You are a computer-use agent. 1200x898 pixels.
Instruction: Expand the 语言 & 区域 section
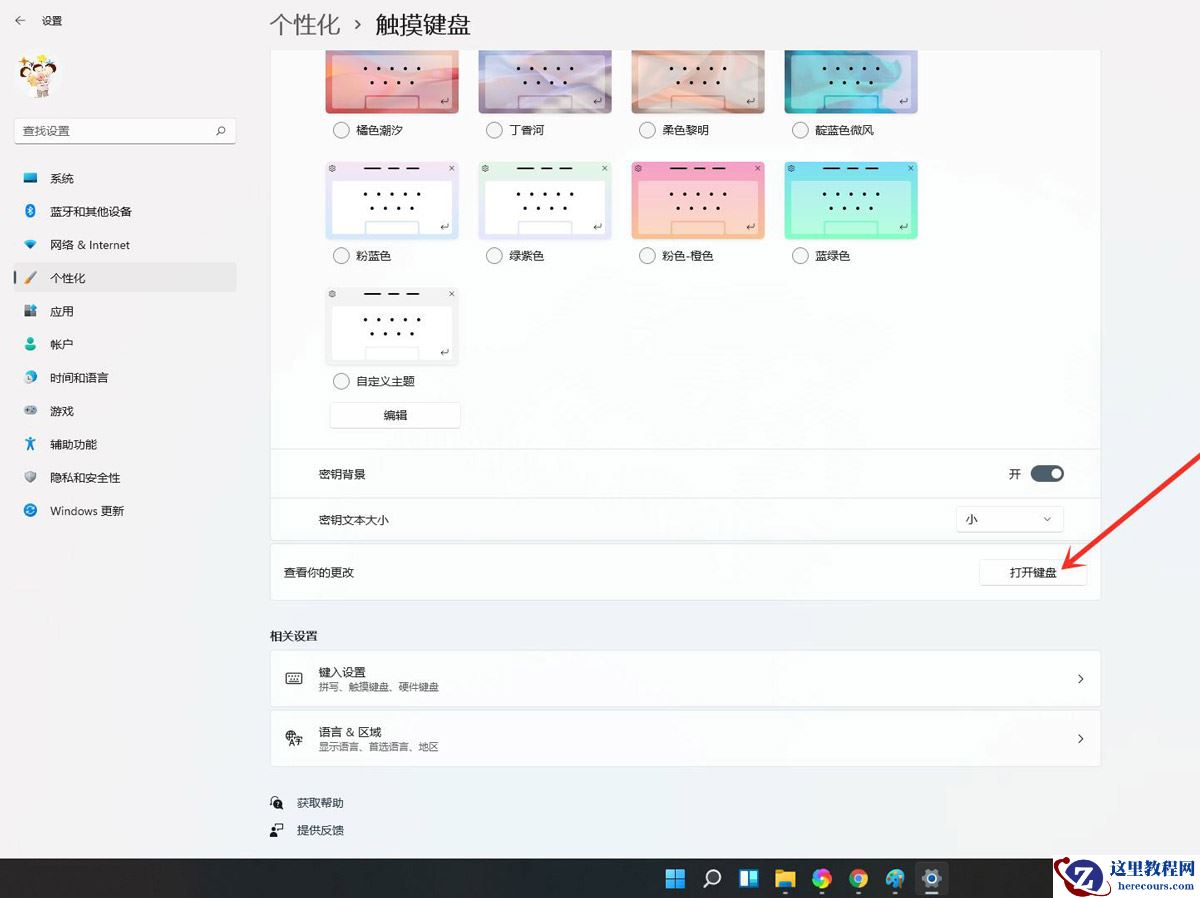tap(684, 738)
